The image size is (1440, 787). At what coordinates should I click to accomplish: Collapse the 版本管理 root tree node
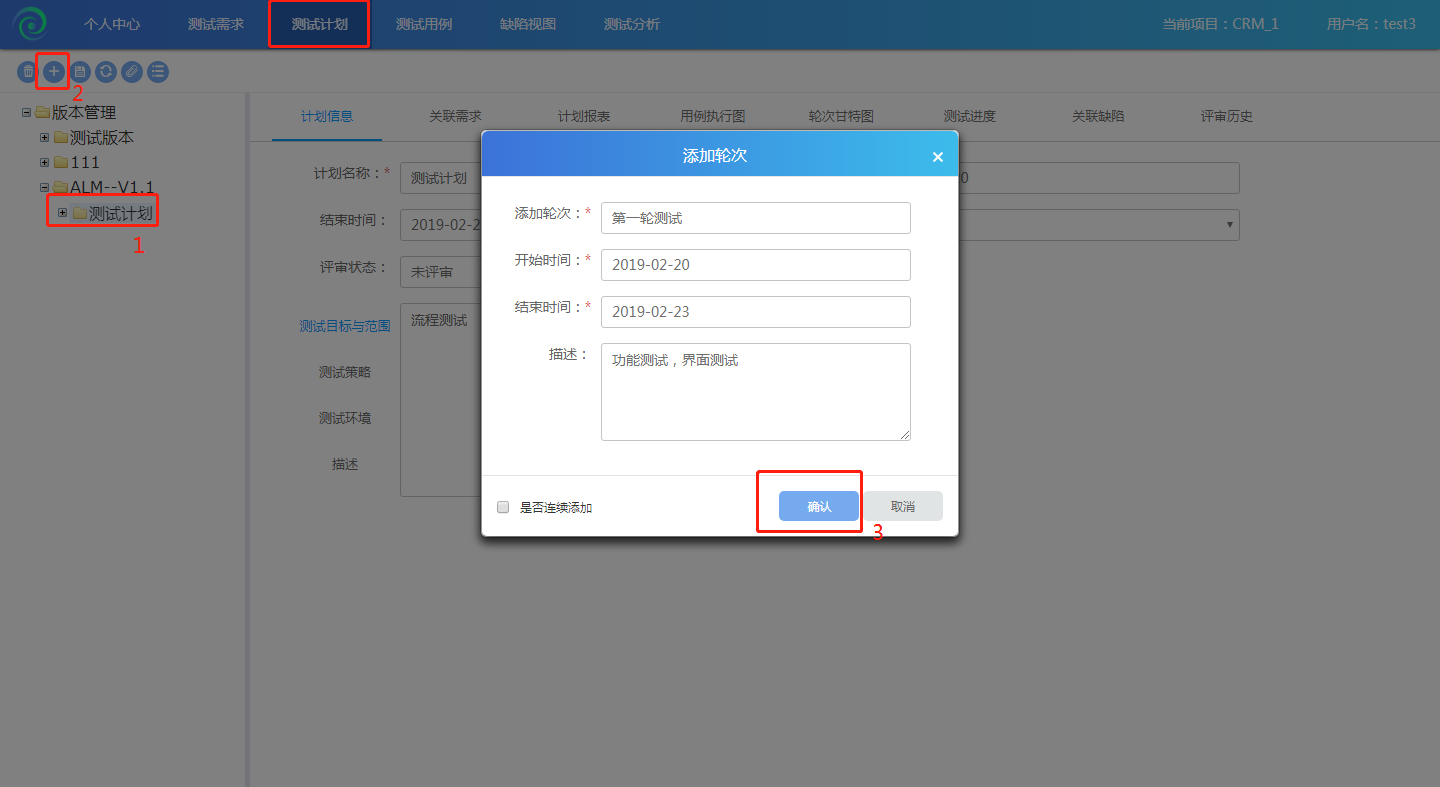26,112
